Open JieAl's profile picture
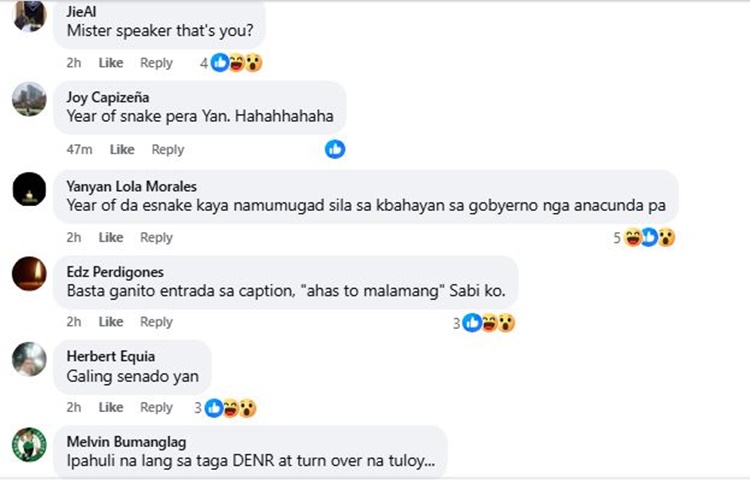750x483 pixels. click(x=29, y=14)
